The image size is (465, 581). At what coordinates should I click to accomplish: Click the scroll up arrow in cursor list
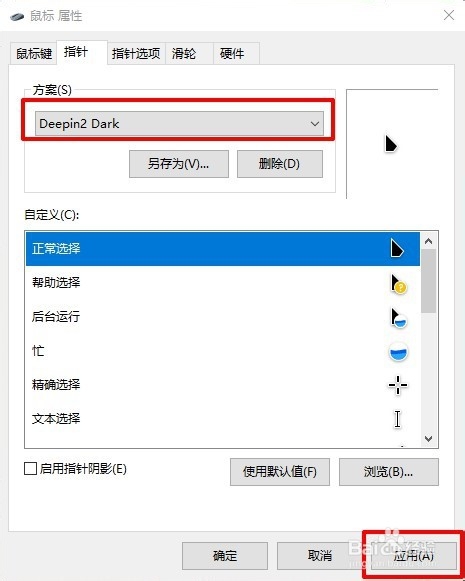(429, 241)
